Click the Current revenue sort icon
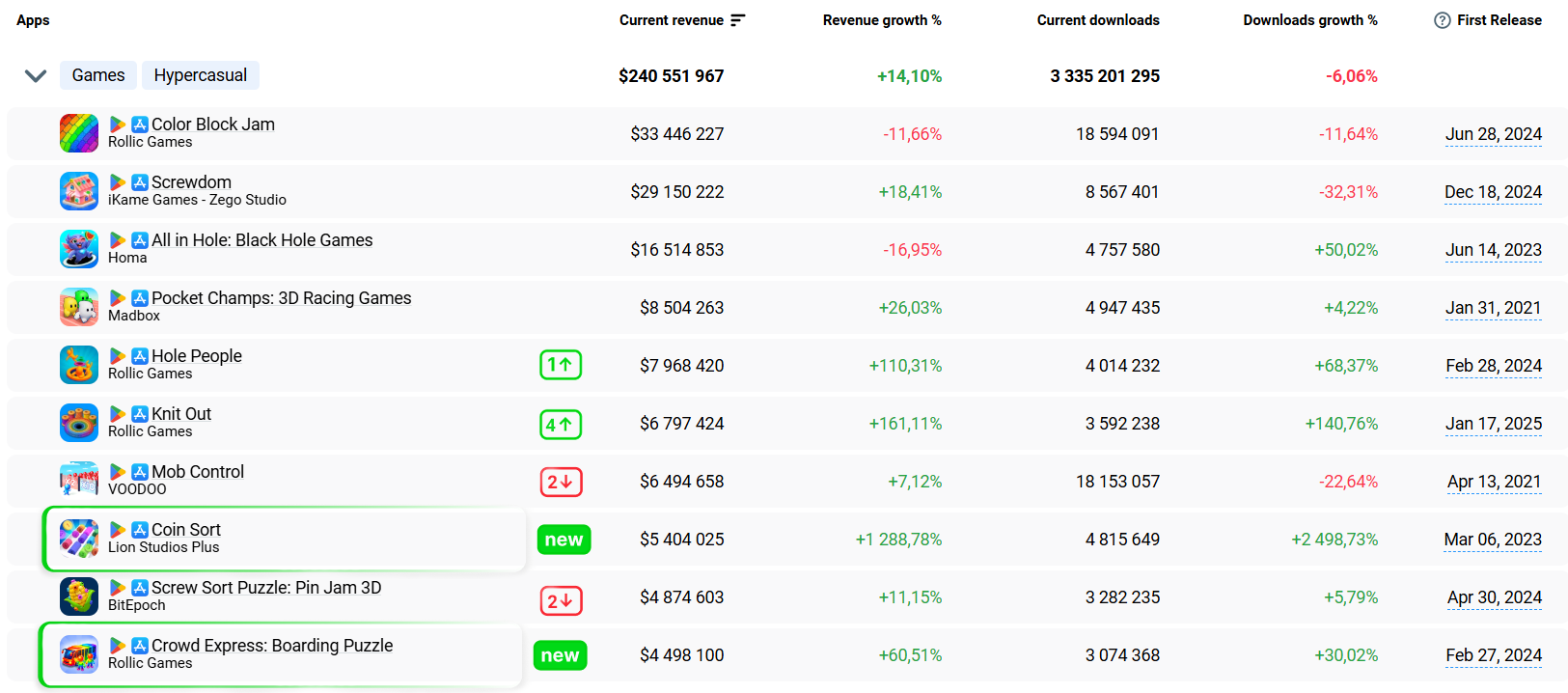 738,20
